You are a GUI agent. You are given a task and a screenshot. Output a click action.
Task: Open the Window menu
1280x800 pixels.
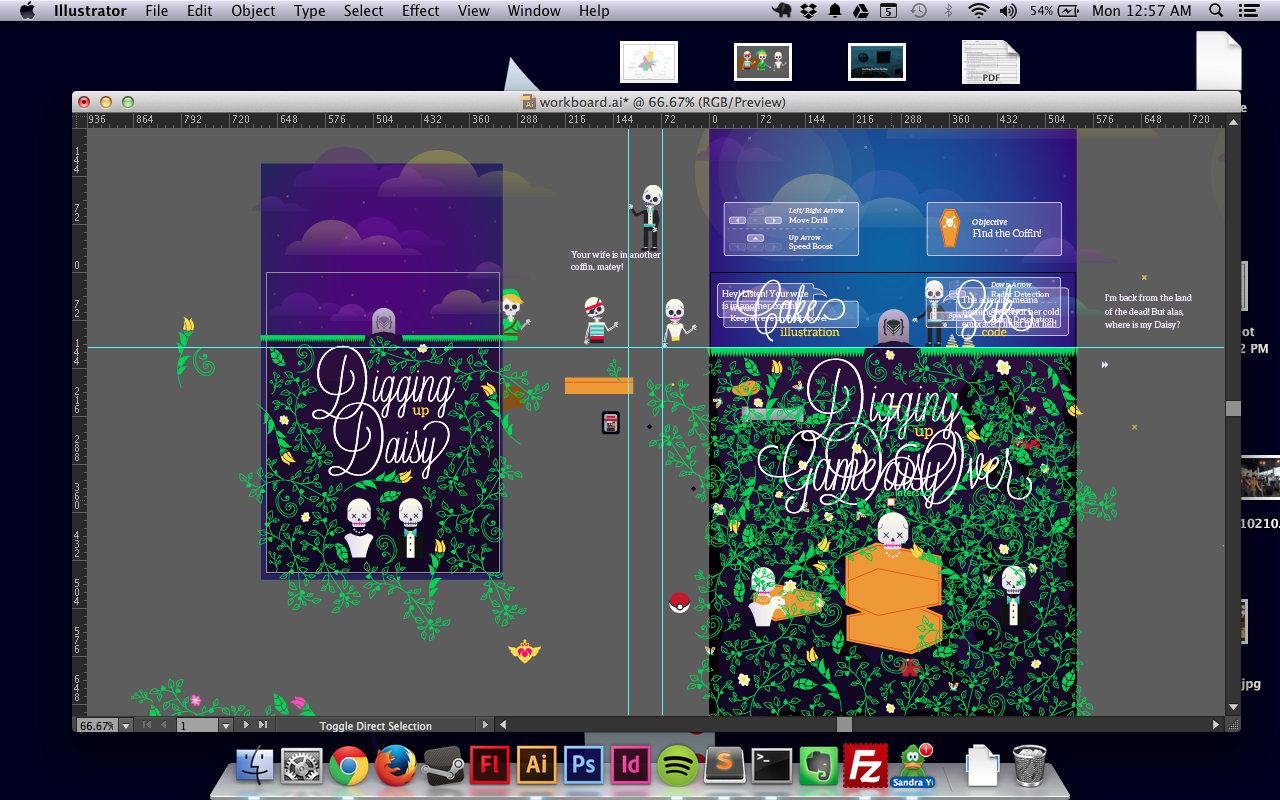[534, 11]
